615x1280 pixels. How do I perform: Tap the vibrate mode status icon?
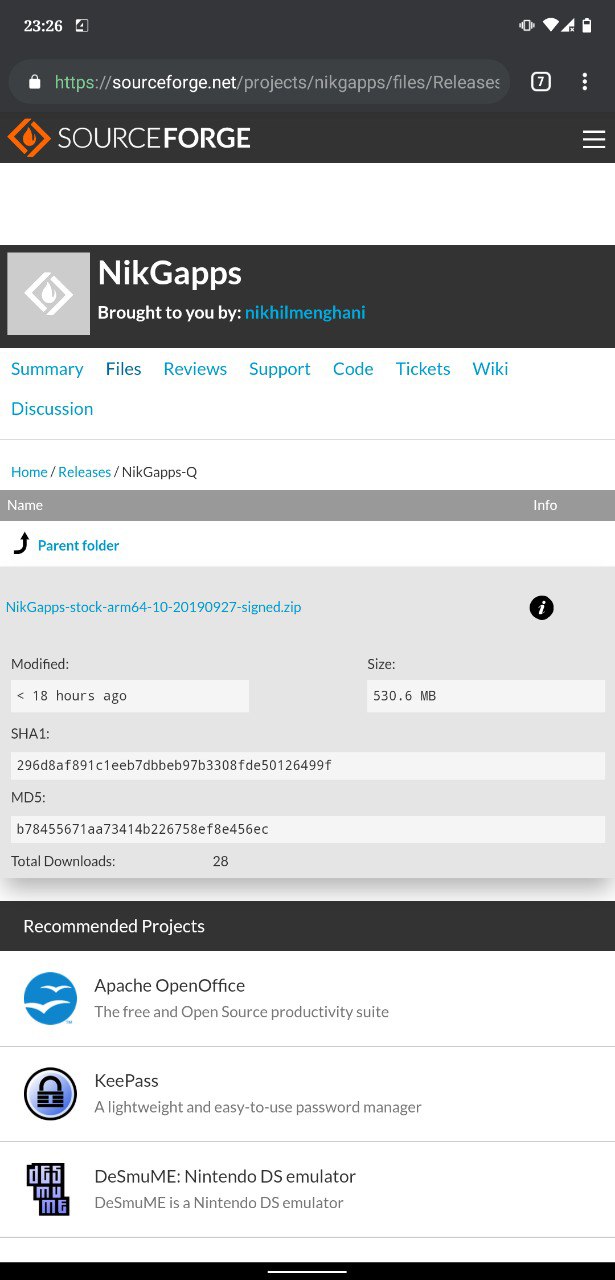tap(527, 26)
